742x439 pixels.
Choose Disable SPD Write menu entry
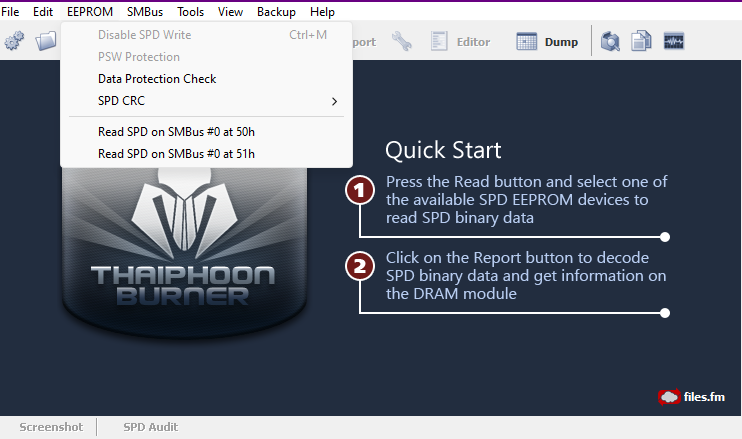[x=206, y=35]
